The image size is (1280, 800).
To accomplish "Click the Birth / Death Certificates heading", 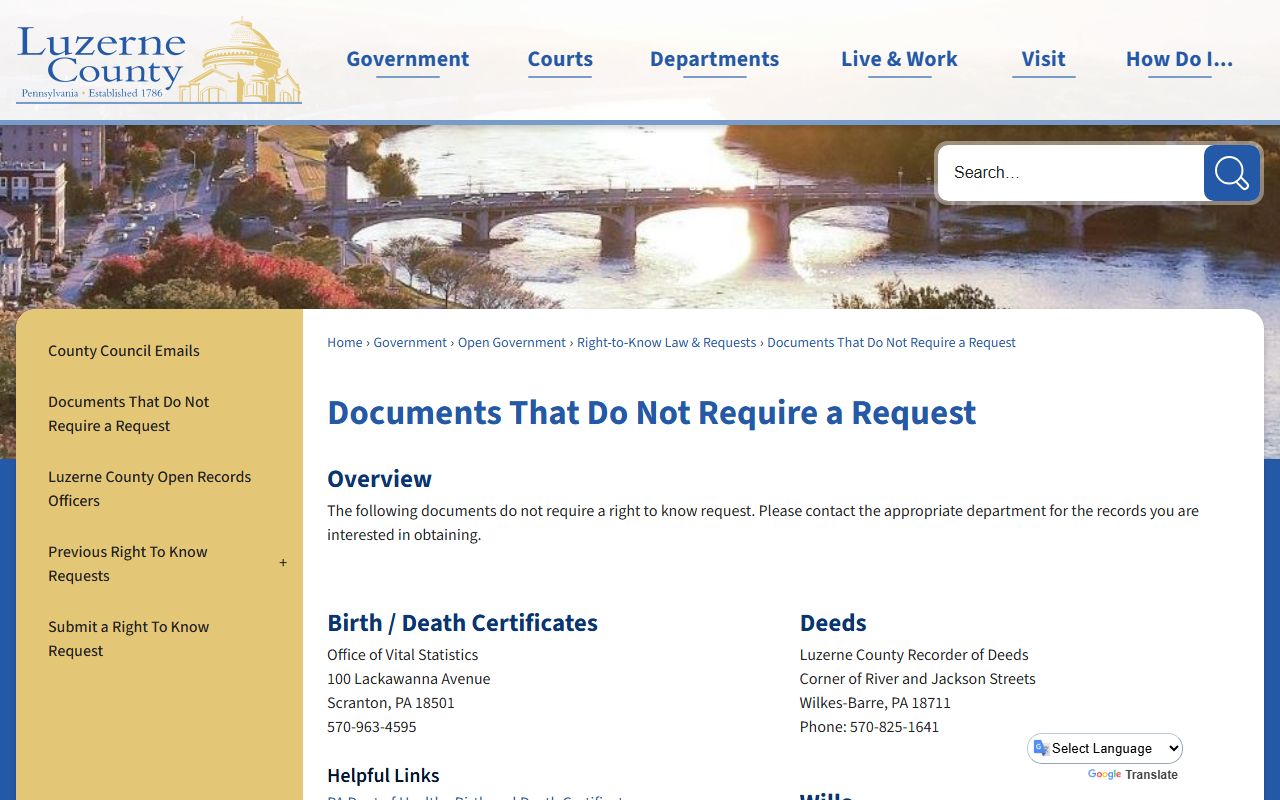I will 462,623.
